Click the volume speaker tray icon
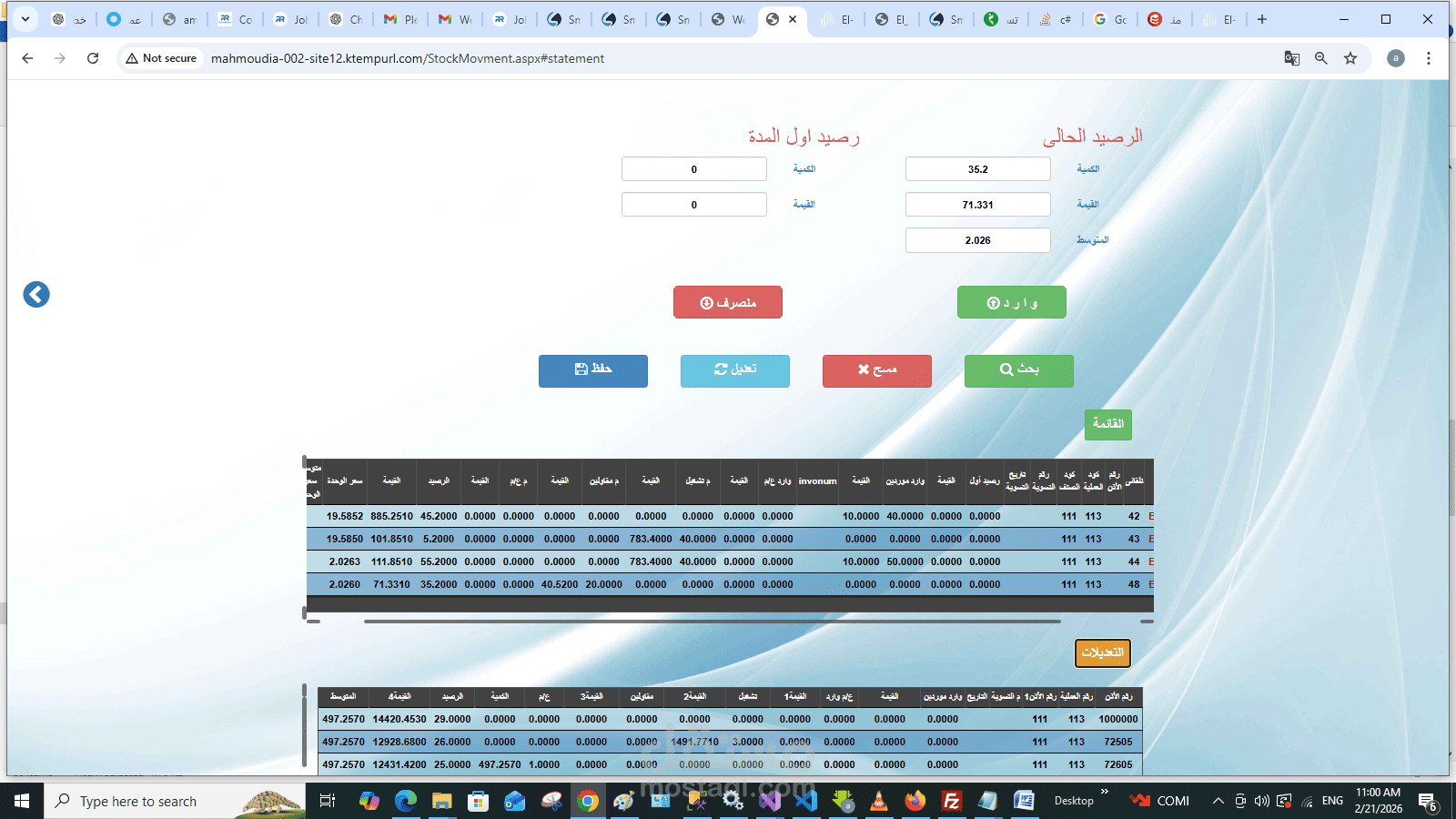The width and height of the screenshot is (1456, 819). (1261, 801)
